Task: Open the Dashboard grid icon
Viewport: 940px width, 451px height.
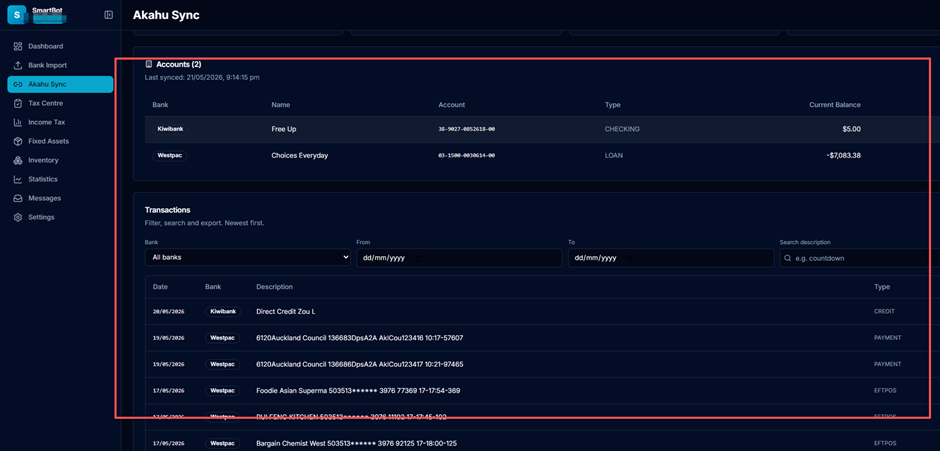Action: (x=18, y=46)
